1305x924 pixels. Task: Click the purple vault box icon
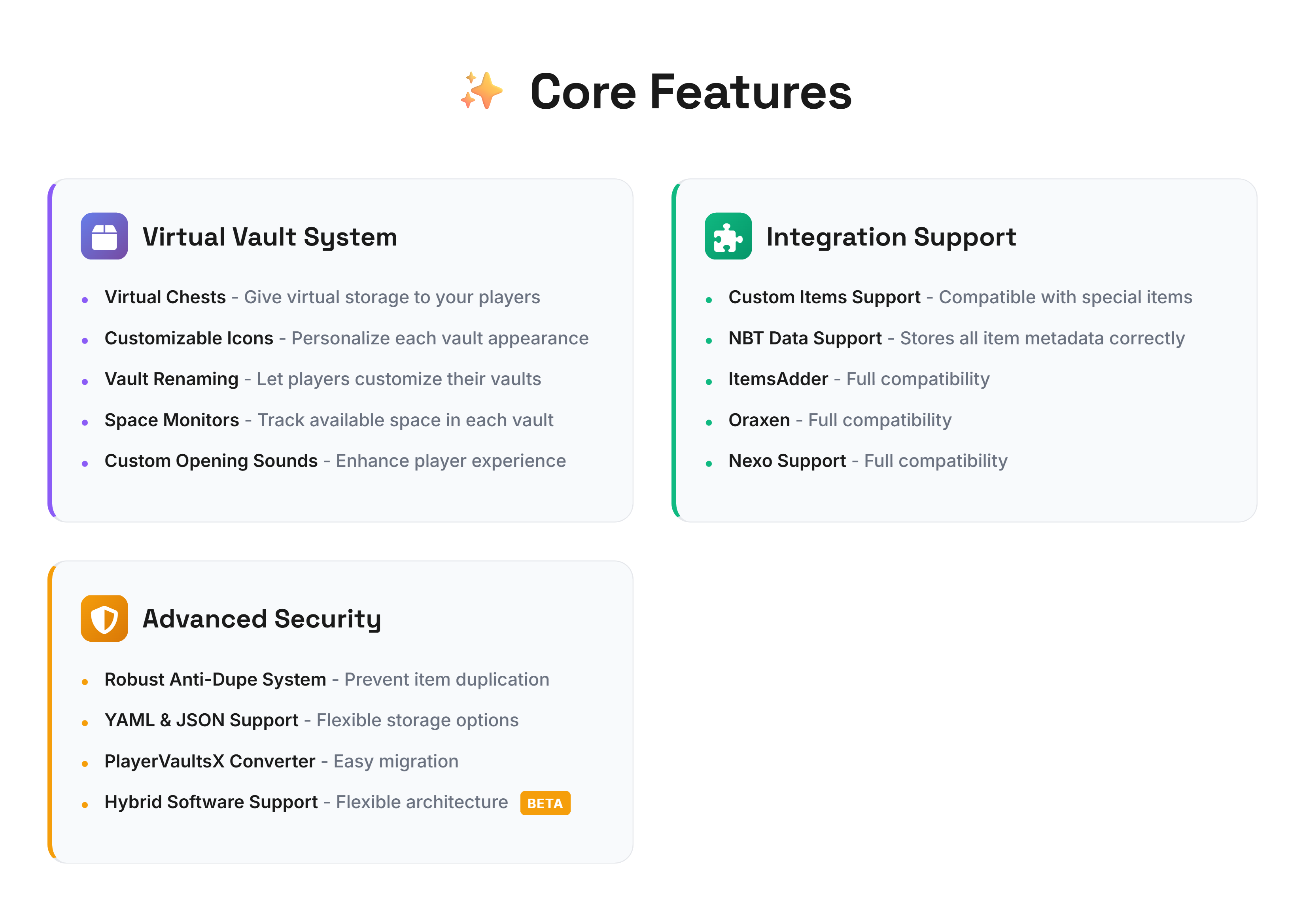tap(104, 236)
